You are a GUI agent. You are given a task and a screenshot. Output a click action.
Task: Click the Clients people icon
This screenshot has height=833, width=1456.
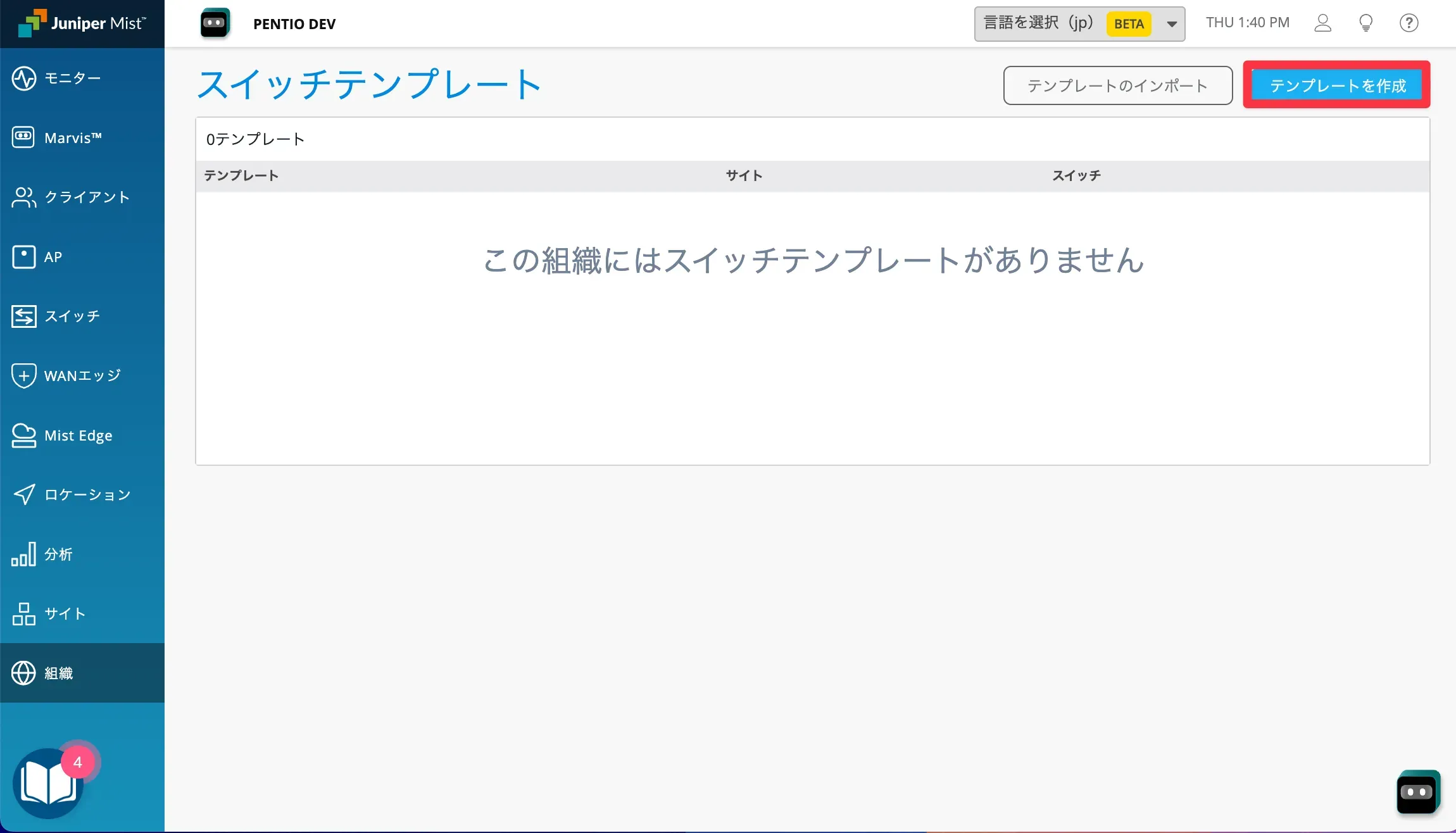[x=24, y=197]
